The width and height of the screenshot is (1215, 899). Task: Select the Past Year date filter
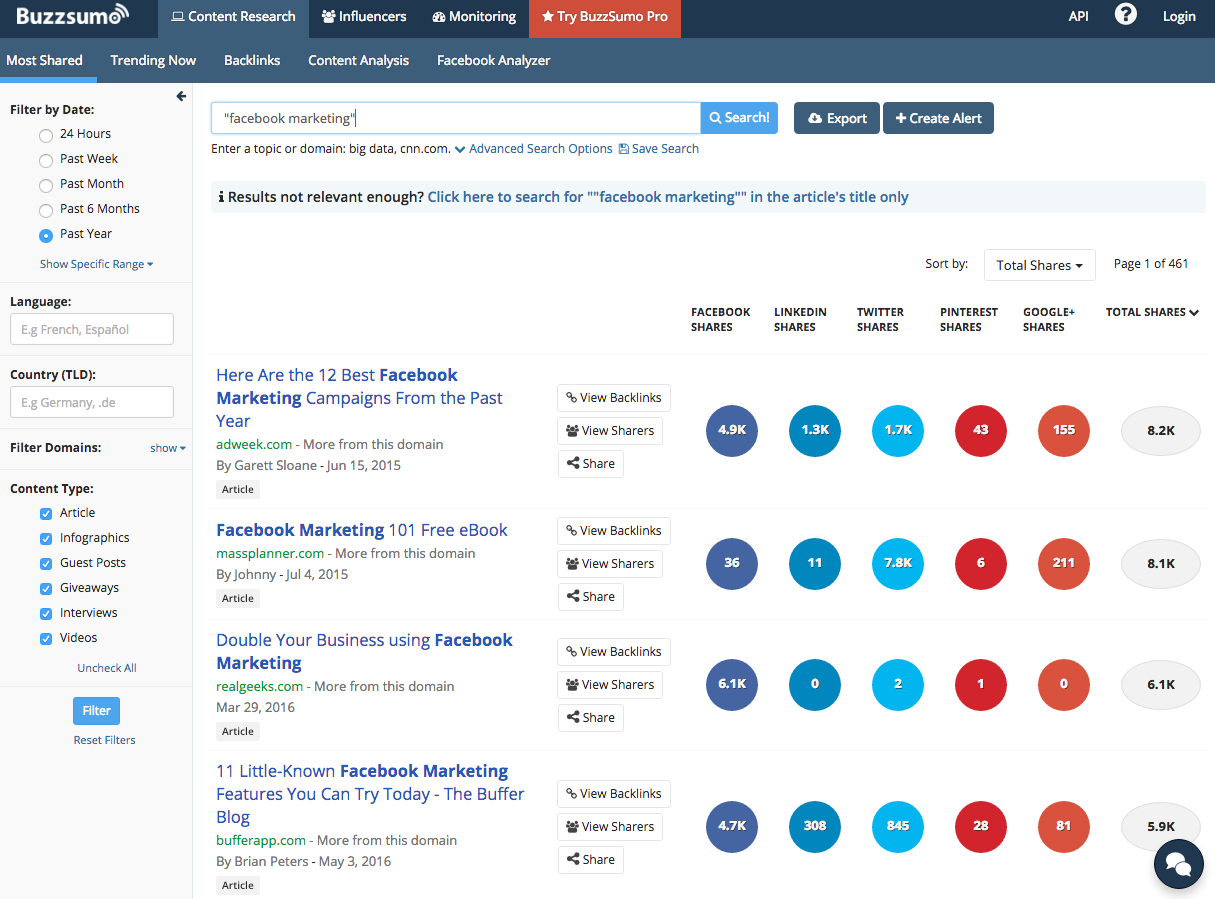click(46, 236)
